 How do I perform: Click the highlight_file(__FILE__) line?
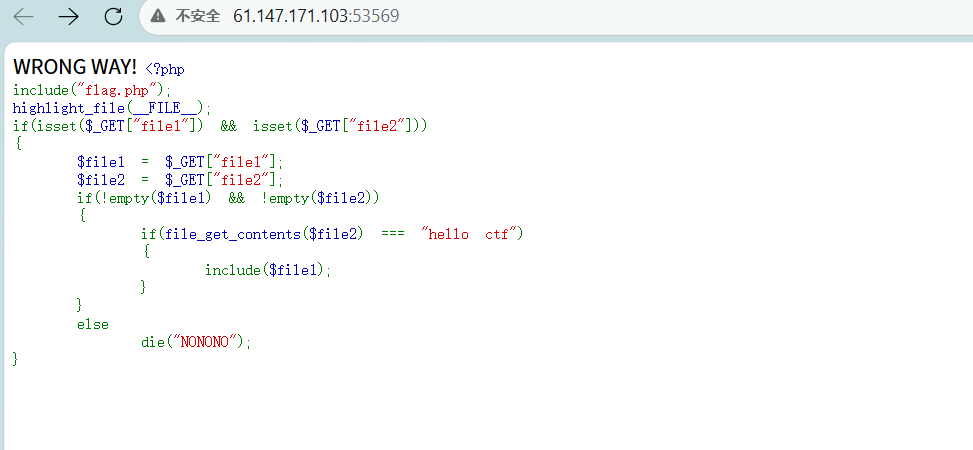pos(112,107)
